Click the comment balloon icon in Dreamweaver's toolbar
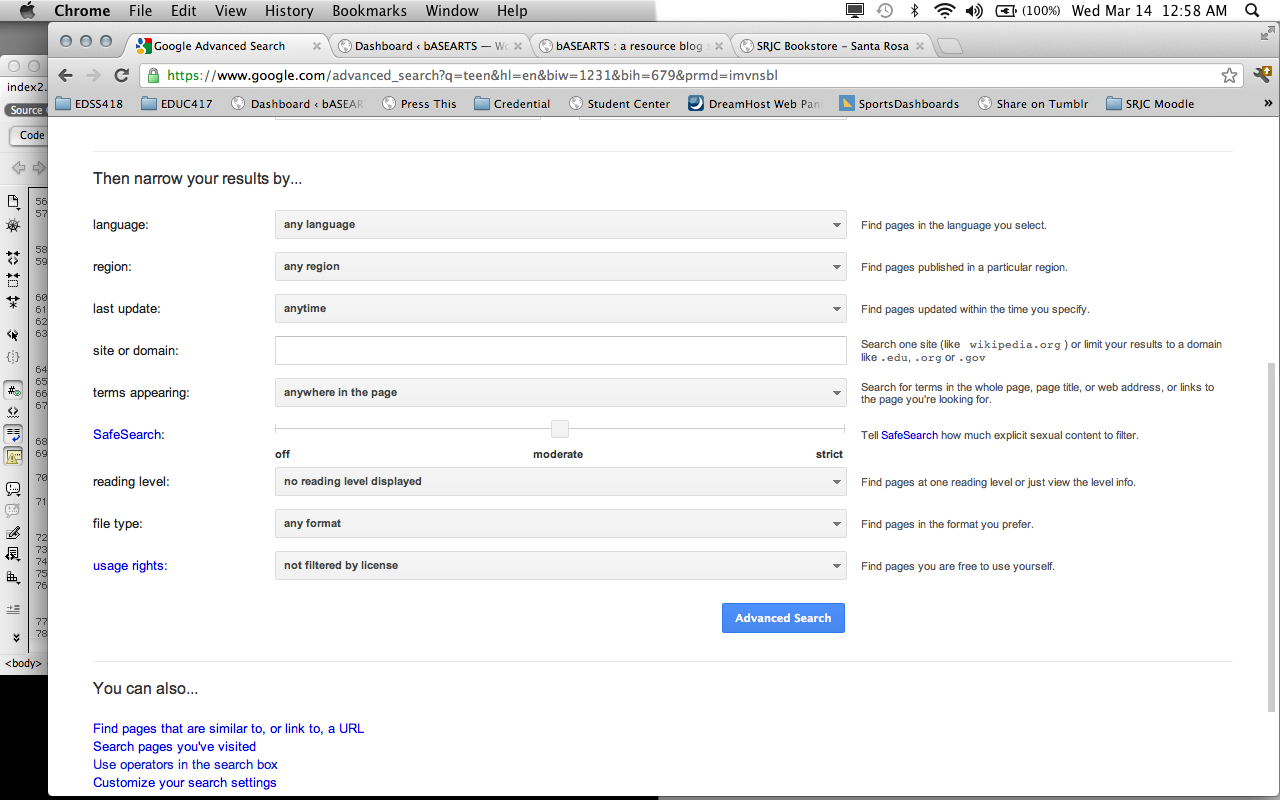This screenshot has width=1280, height=800. [x=13, y=489]
